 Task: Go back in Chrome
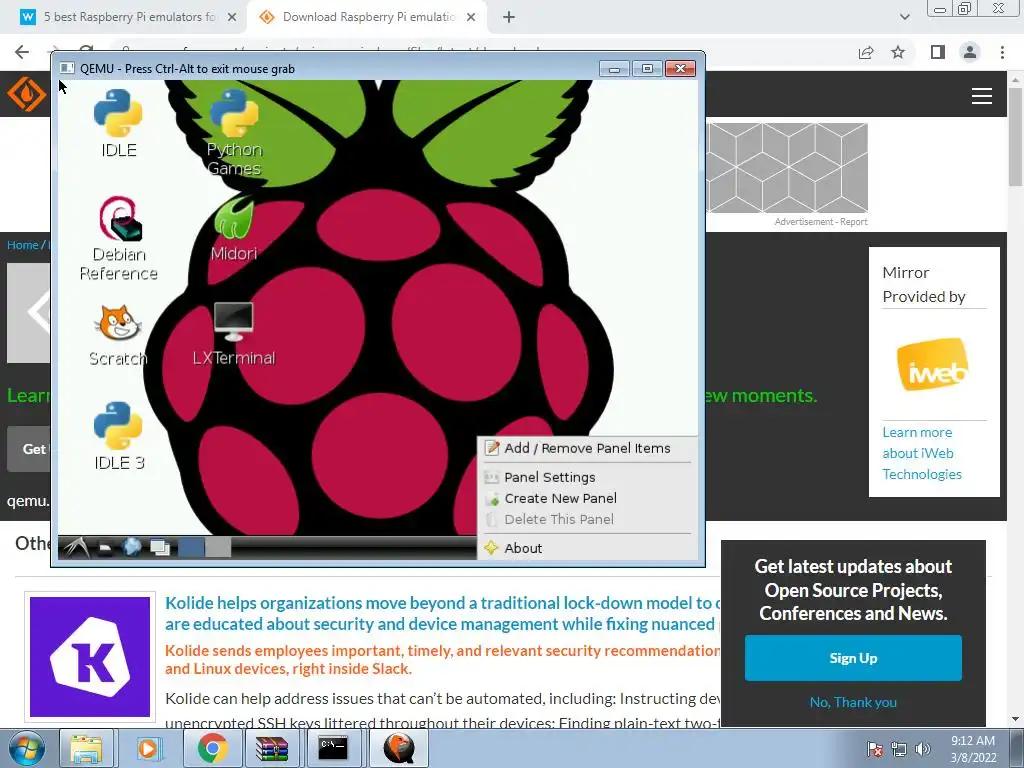coord(22,52)
